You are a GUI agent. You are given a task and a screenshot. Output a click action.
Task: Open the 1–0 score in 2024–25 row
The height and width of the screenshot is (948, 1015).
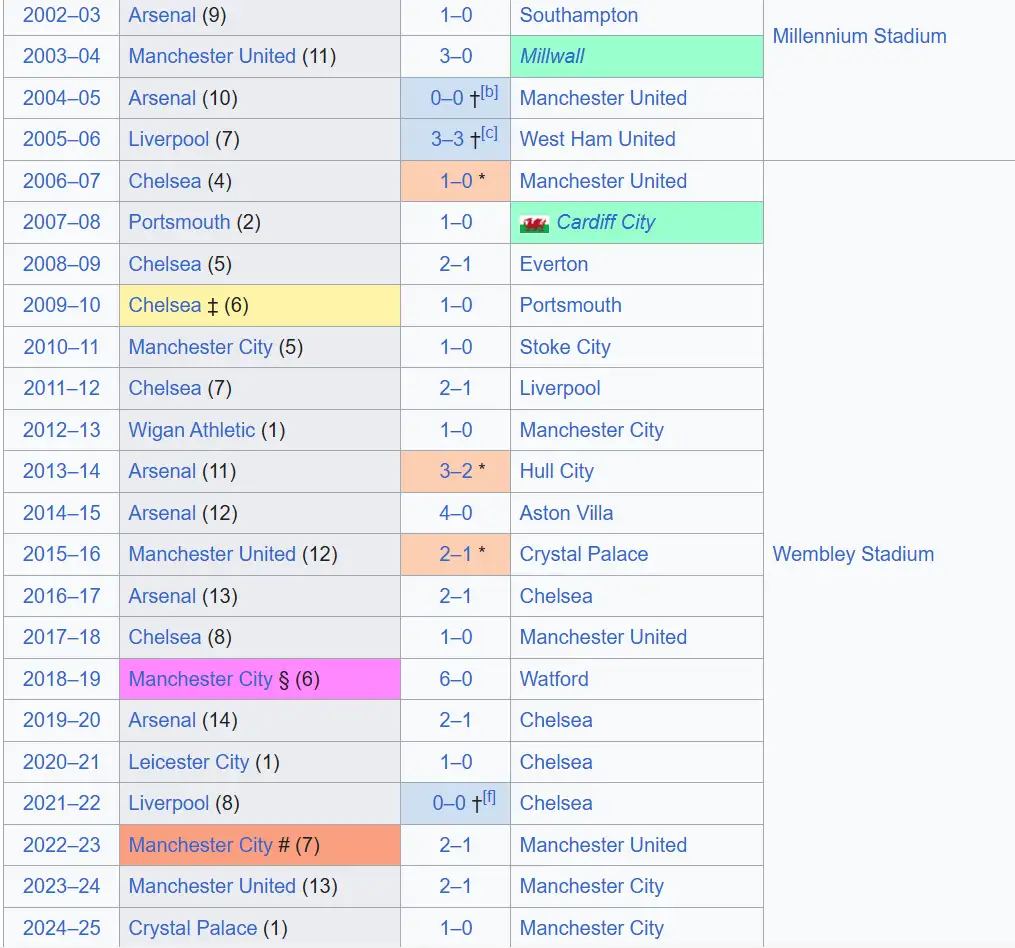coord(455,927)
